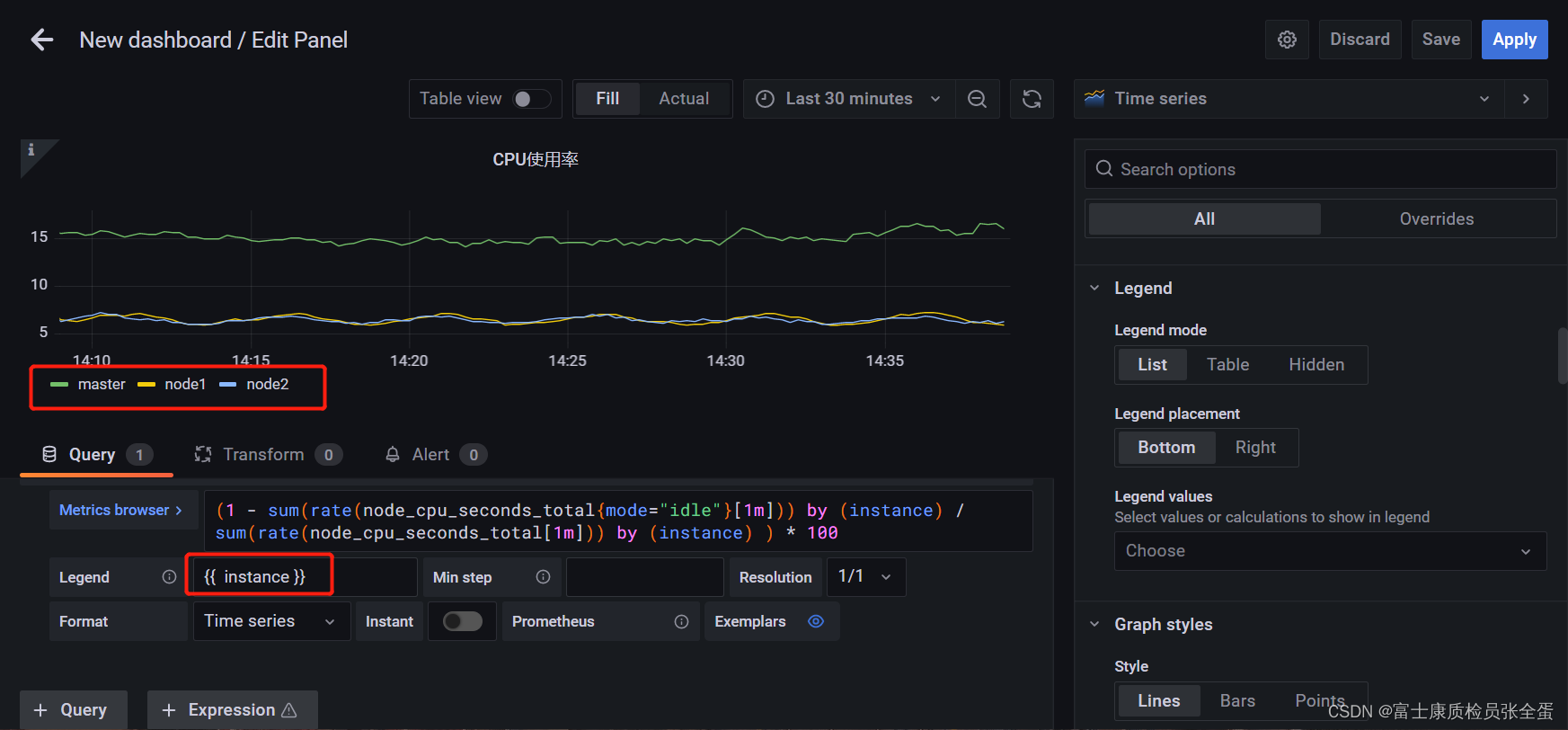This screenshot has height=730, width=1568.
Task: Click the Discard button
Action: (1360, 40)
